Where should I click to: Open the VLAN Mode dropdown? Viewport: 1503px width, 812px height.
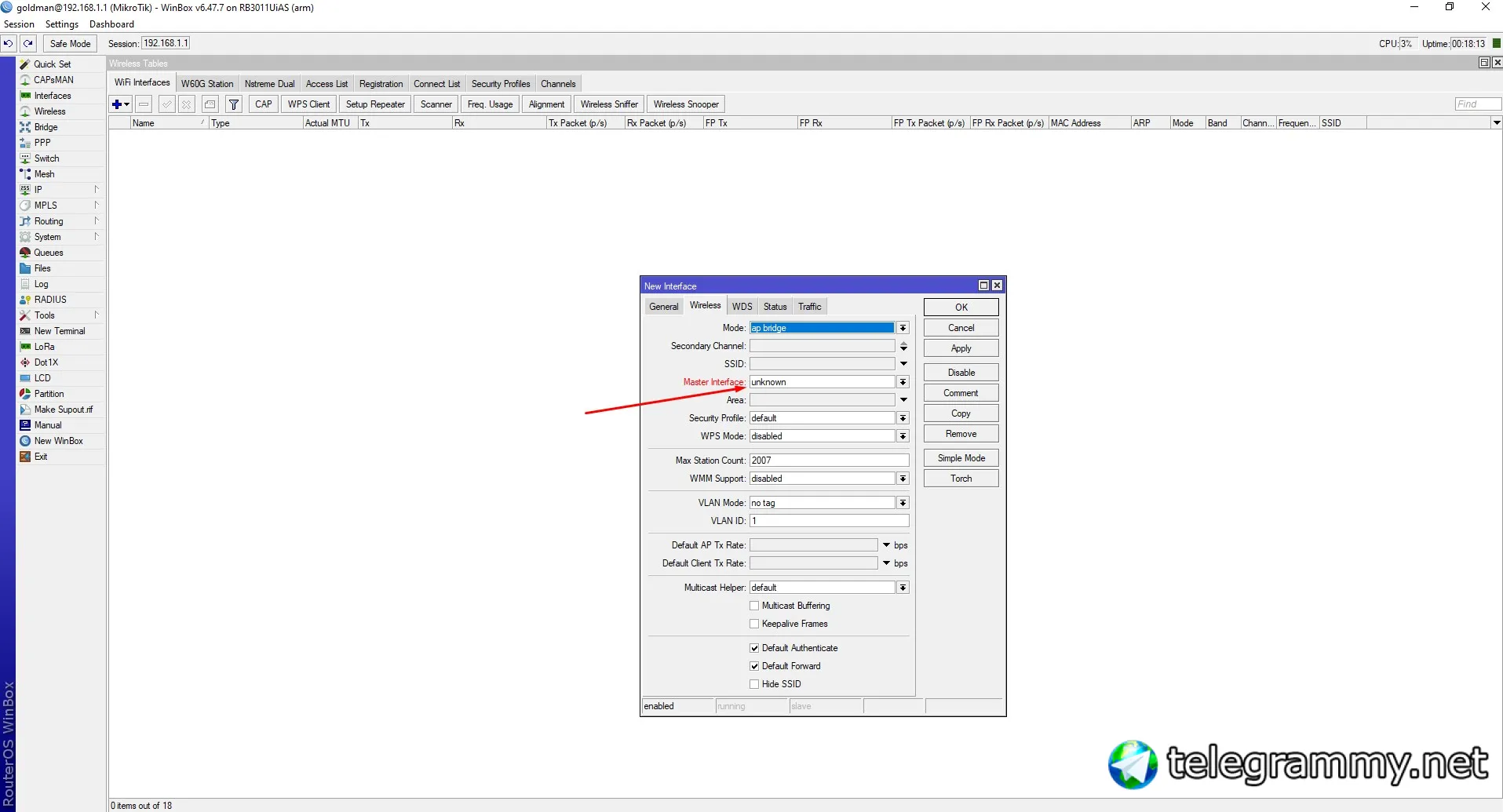tap(903, 503)
